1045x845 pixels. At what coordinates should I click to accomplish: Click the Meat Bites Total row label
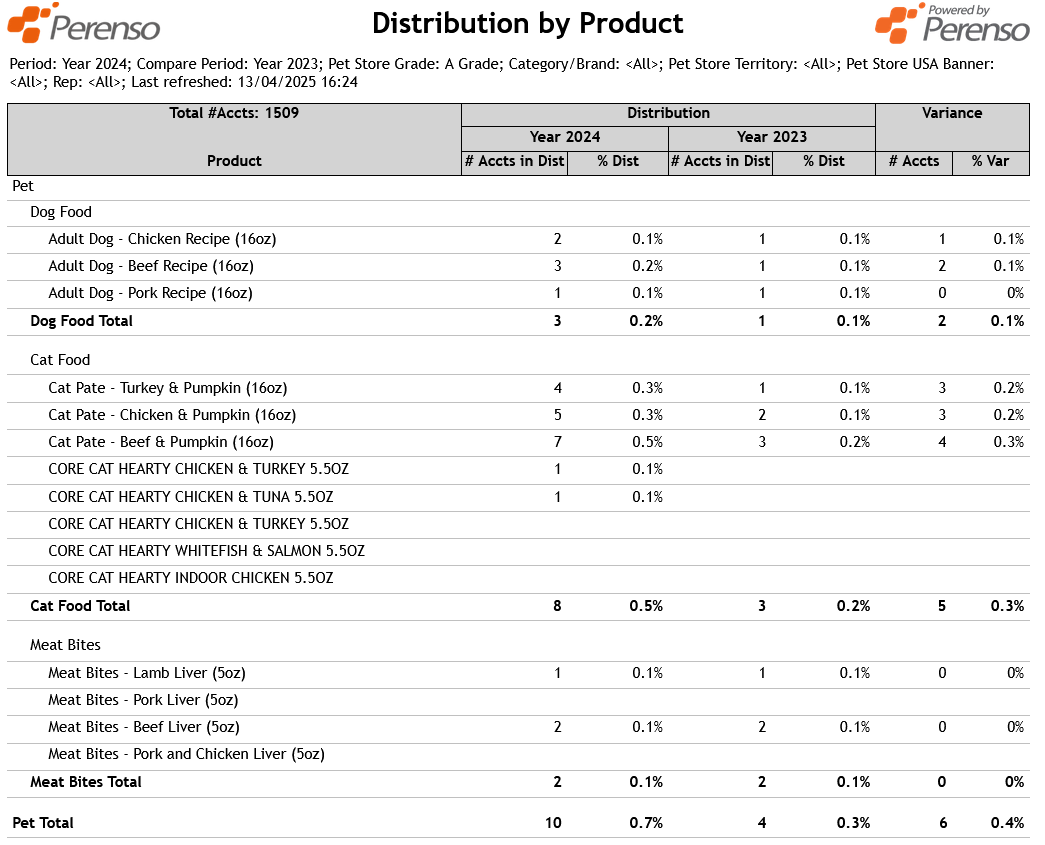tap(86, 782)
